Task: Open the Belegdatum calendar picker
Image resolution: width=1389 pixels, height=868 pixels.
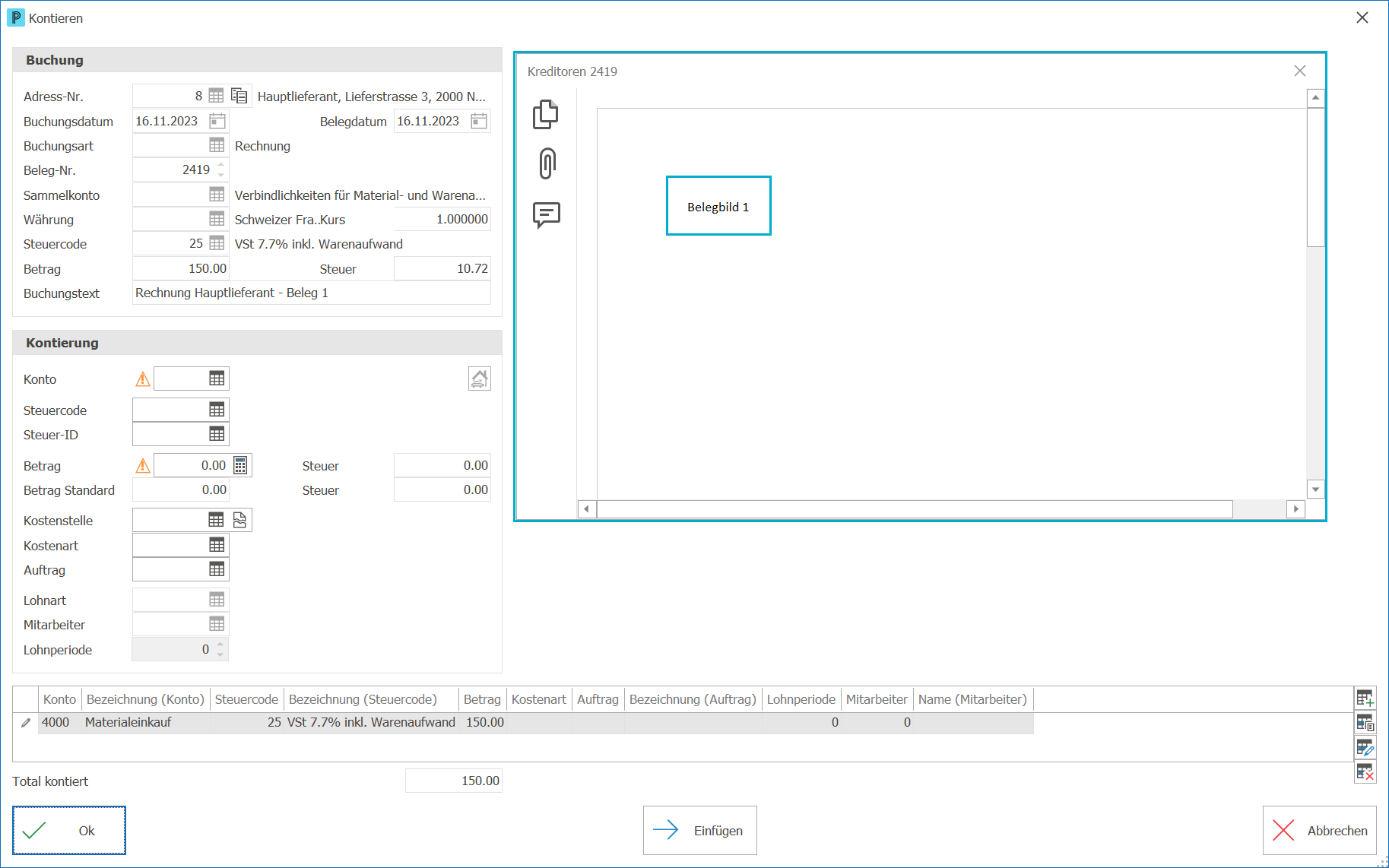Action: pos(479,121)
